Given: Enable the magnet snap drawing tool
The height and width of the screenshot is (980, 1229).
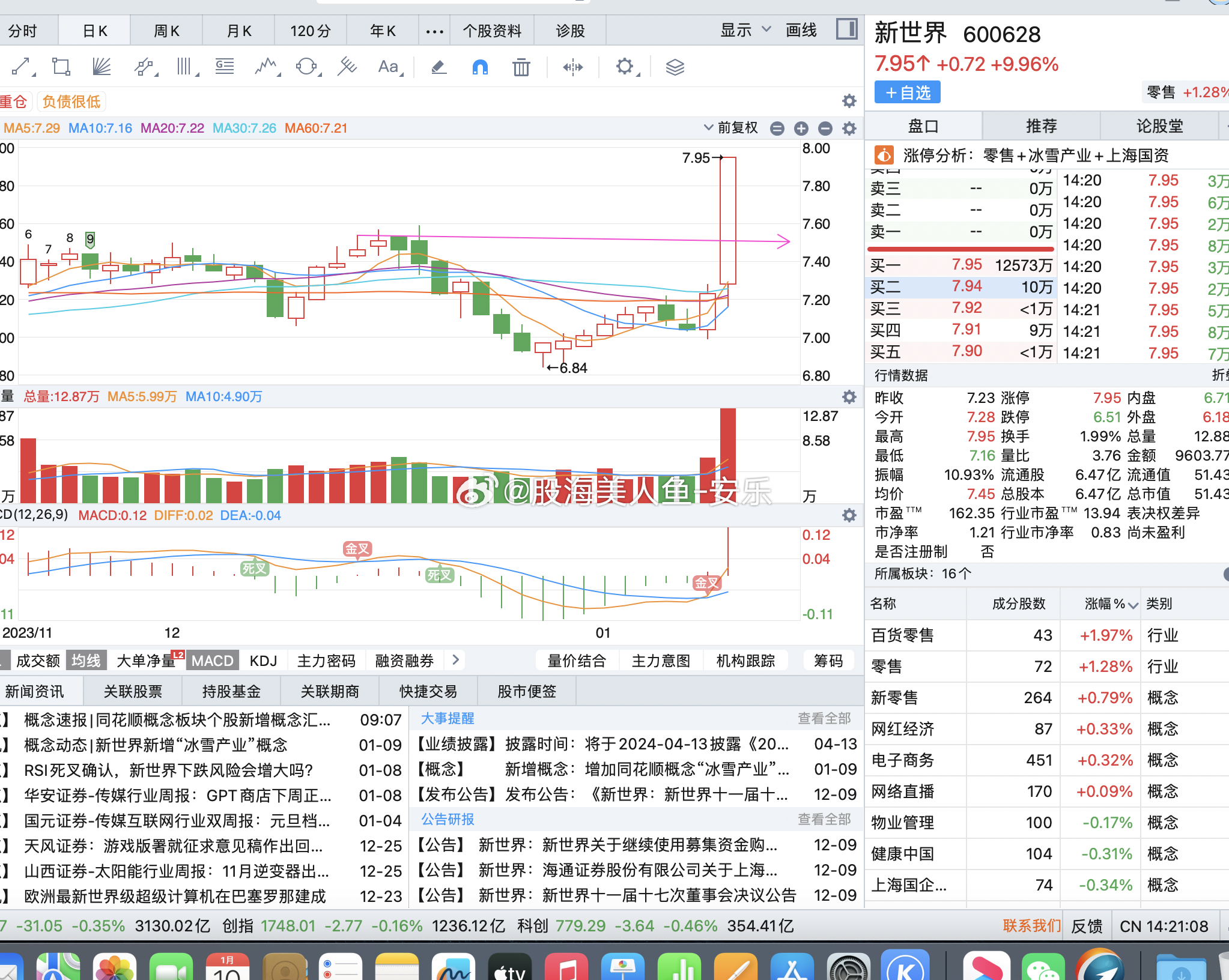Looking at the screenshot, I should click(x=479, y=67).
